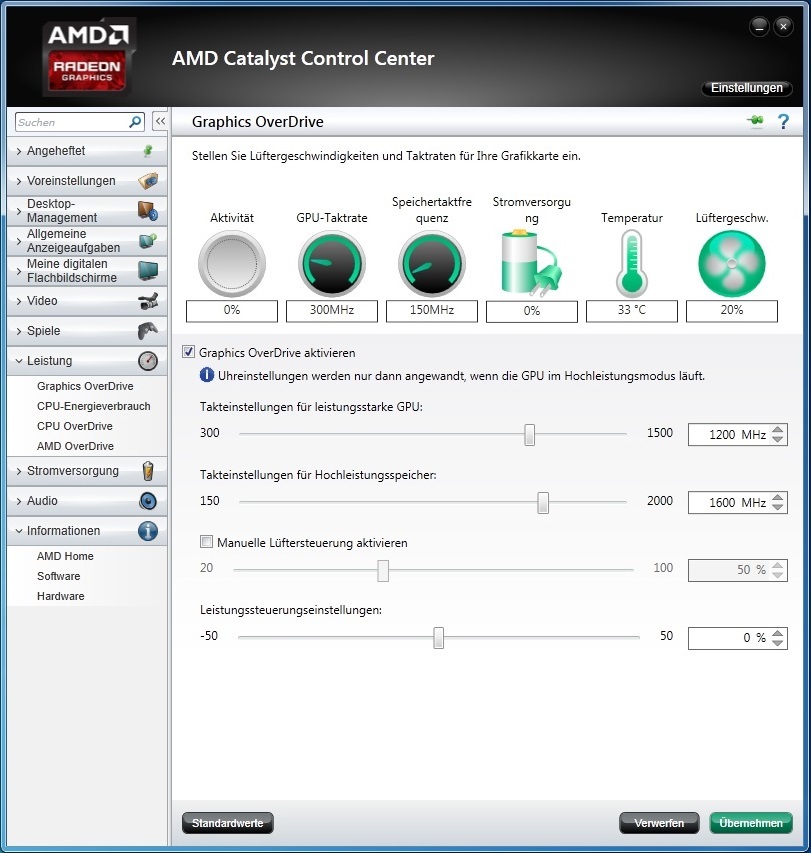This screenshot has height=853, width=811.
Task: Click the Audio speaker icon
Action: click(148, 500)
